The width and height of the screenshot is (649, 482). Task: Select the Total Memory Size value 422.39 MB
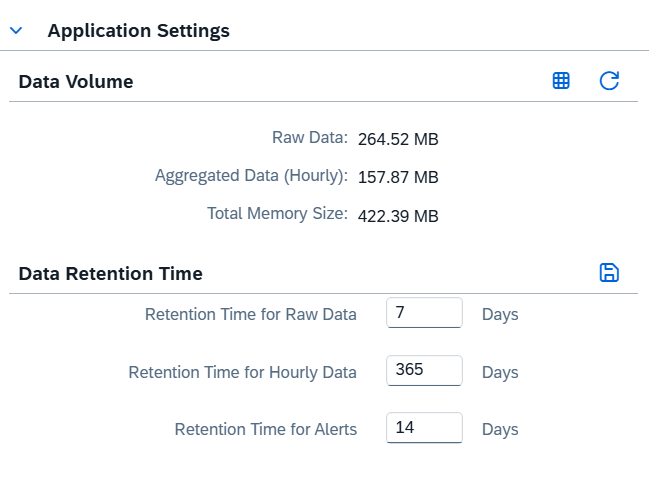[x=398, y=216]
